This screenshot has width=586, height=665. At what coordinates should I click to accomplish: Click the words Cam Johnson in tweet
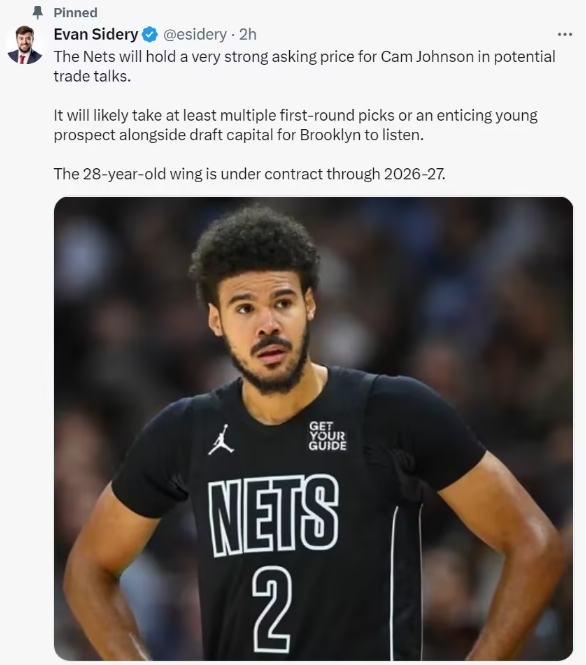[x=427, y=57]
